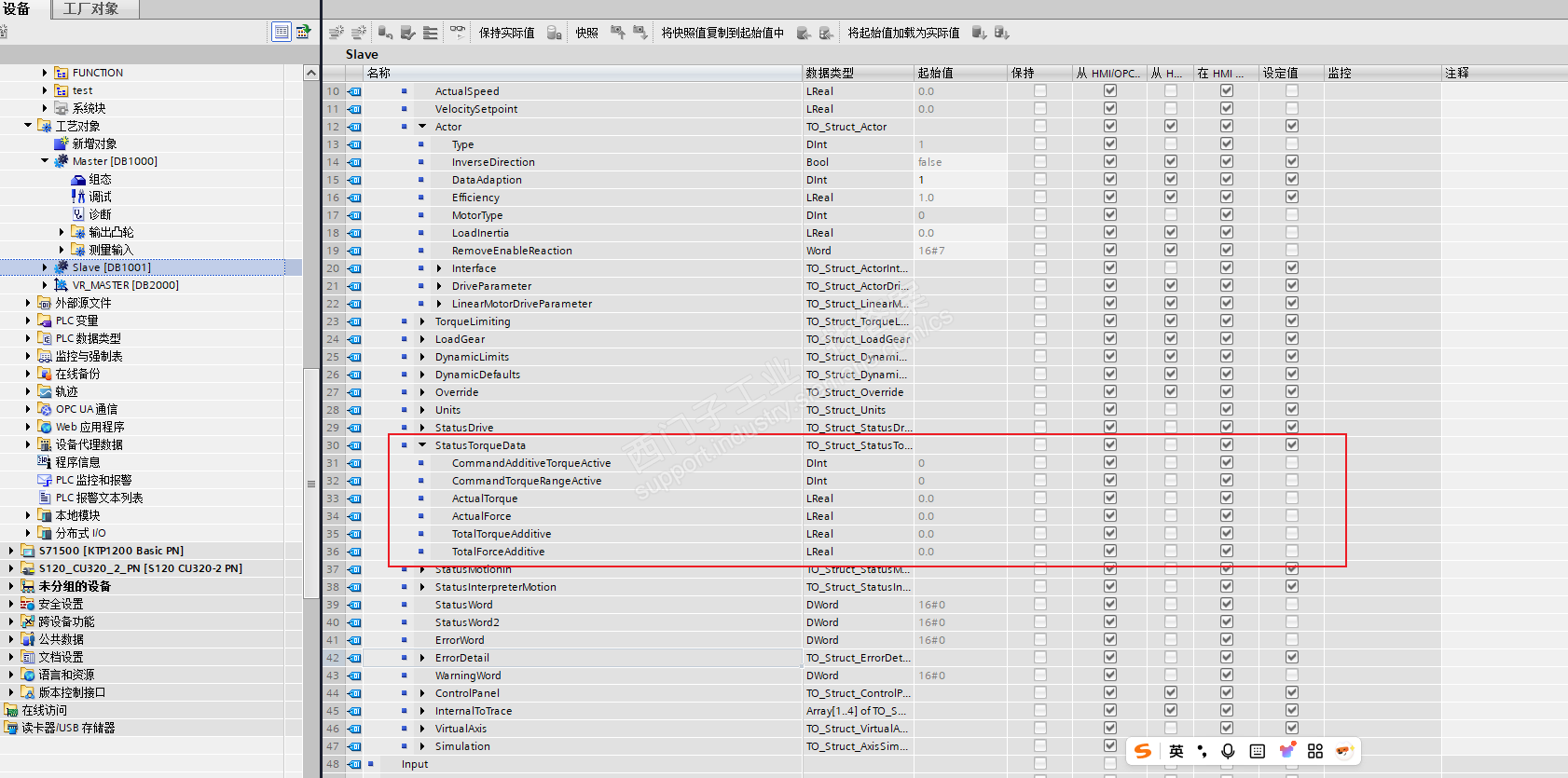Click the 注释 column header

click(1505, 73)
